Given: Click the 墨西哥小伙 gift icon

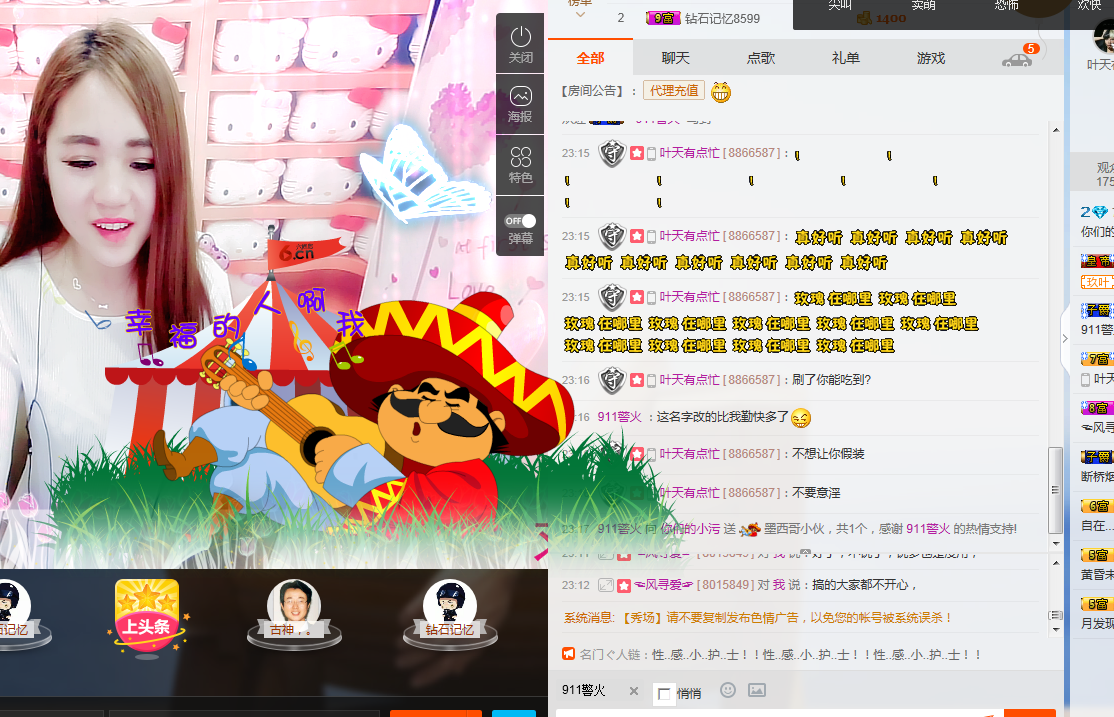Looking at the screenshot, I should (x=750, y=529).
